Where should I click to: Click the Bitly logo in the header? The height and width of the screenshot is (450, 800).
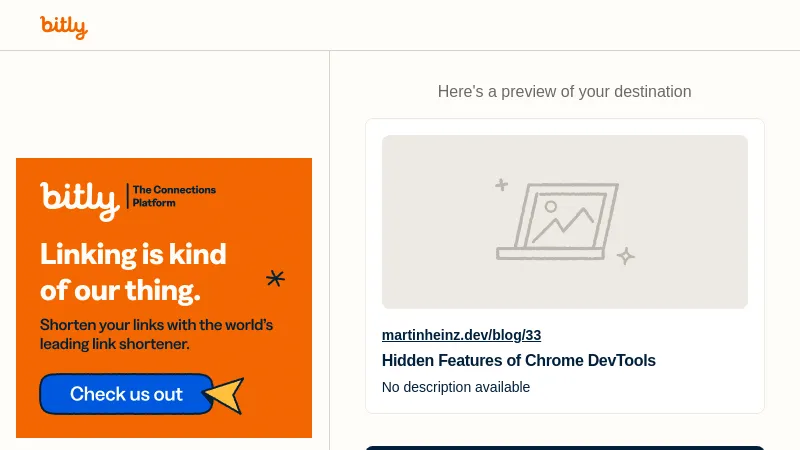64,26
